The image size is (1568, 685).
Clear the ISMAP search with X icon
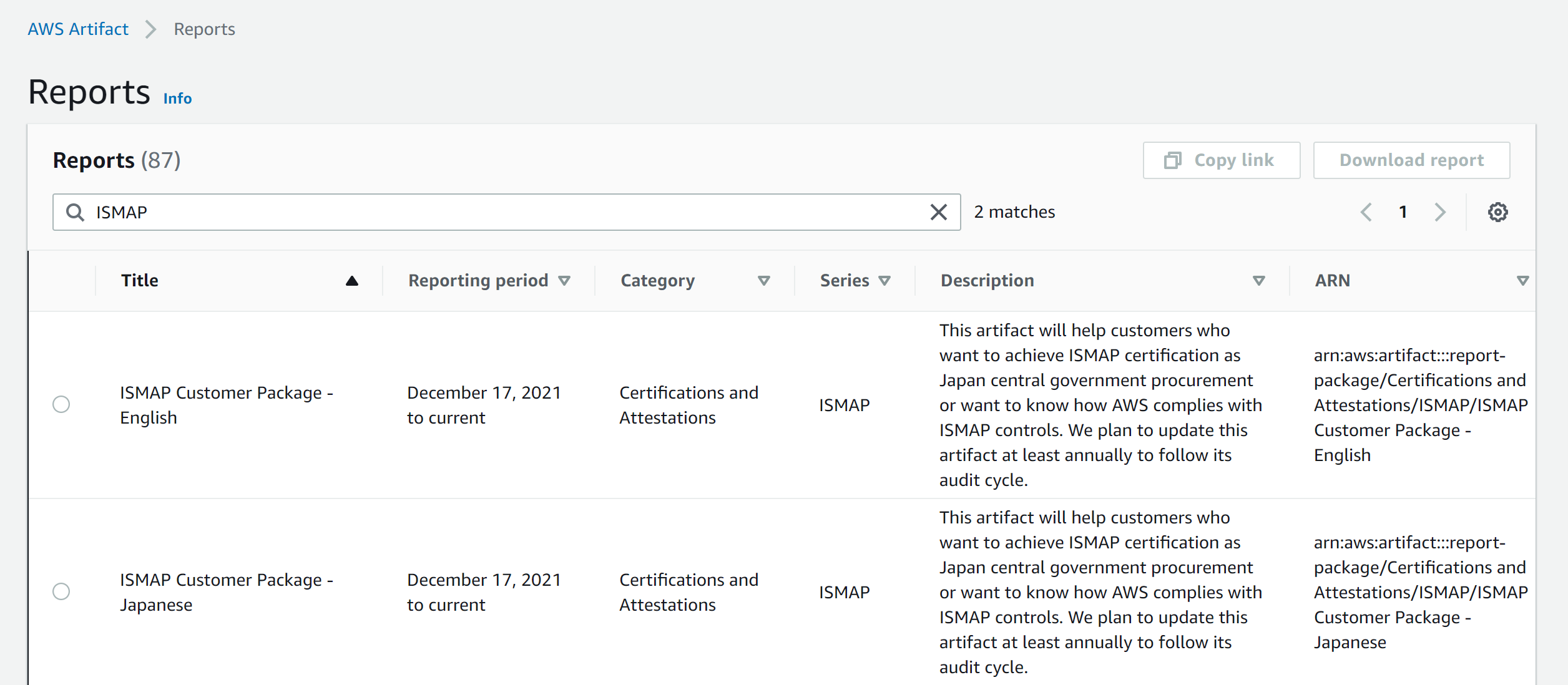[938, 212]
